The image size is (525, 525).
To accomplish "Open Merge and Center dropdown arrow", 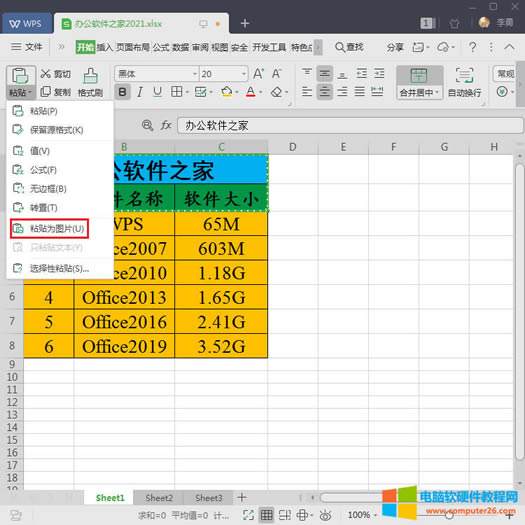I will click(x=437, y=92).
